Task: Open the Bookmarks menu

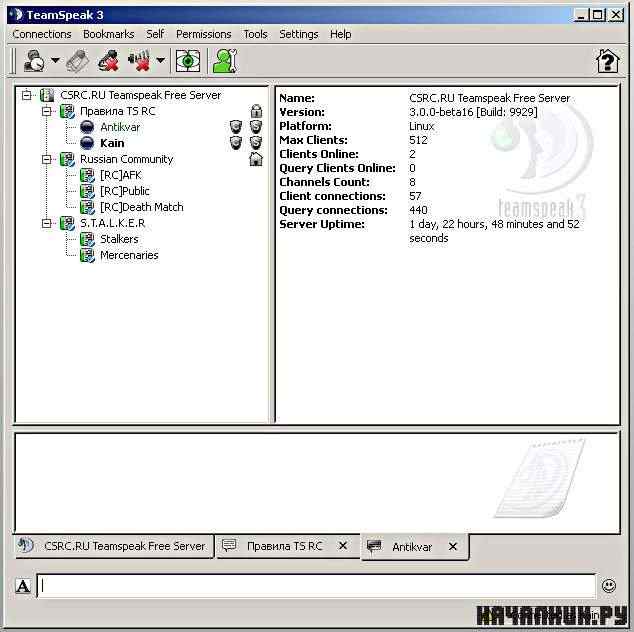Action: 109,34
